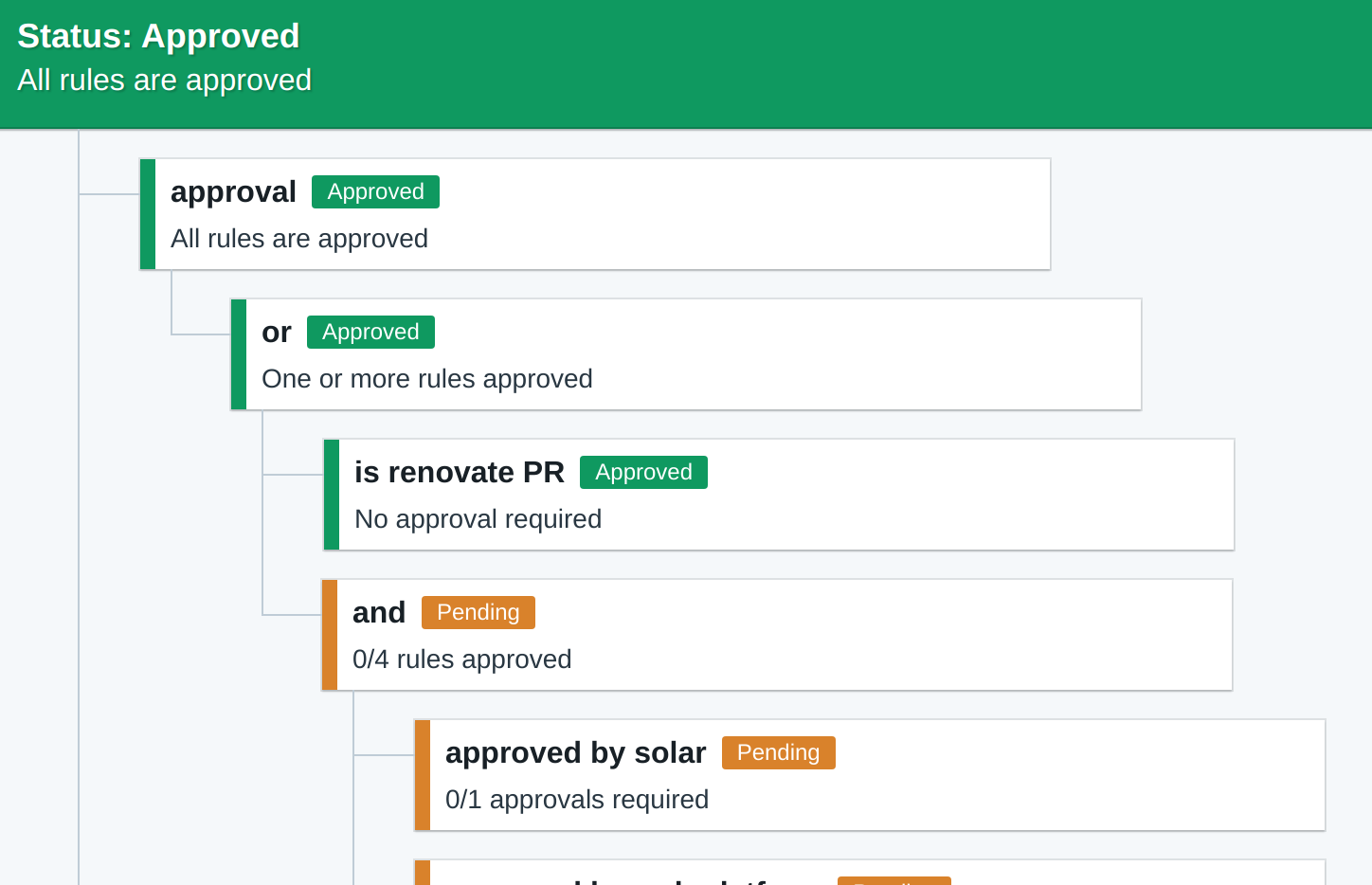This screenshot has height=885, width=1372.
Task: Toggle the Approved badge on the or rule
Action: coord(370,332)
